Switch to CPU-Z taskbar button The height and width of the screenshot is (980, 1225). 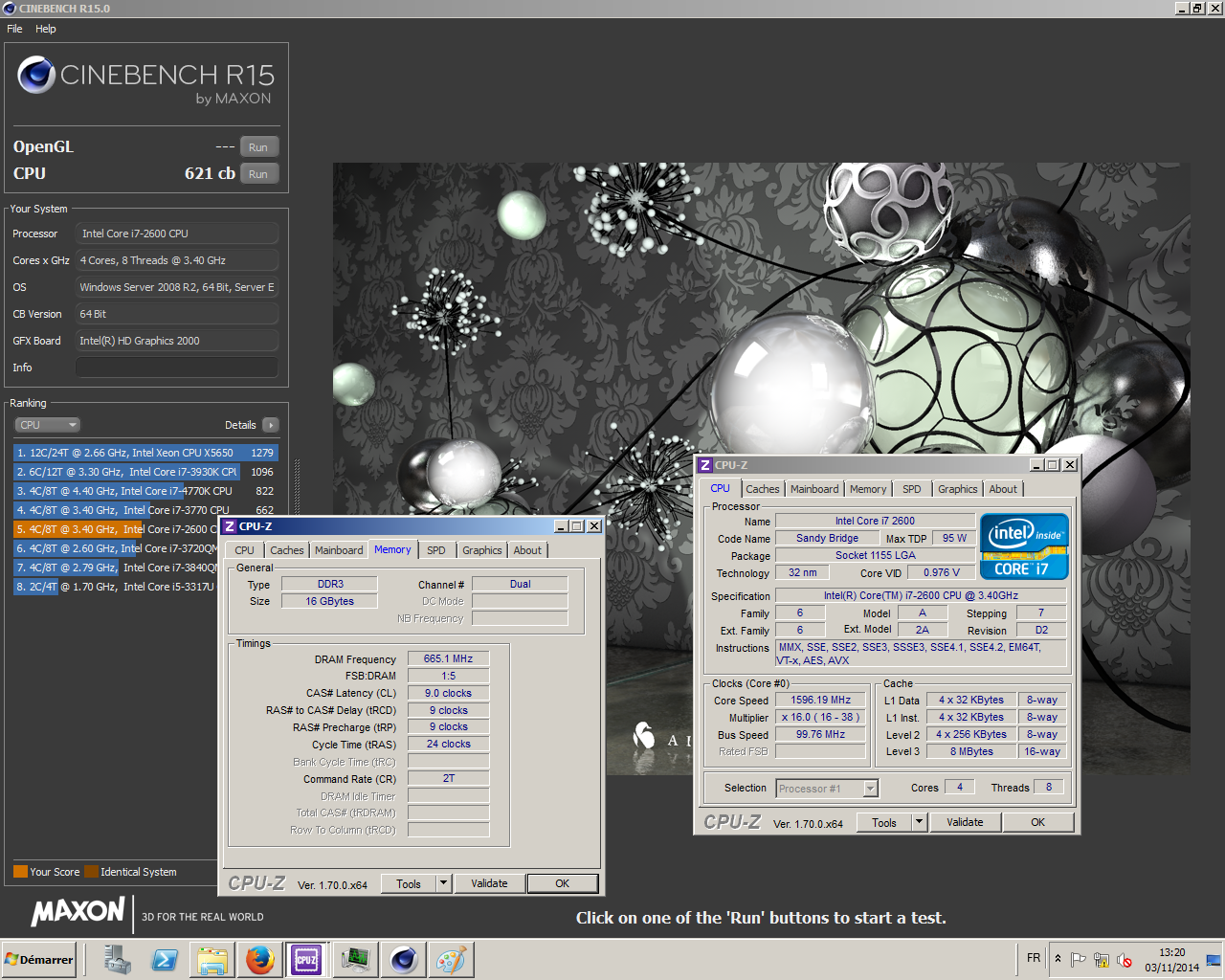point(306,960)
